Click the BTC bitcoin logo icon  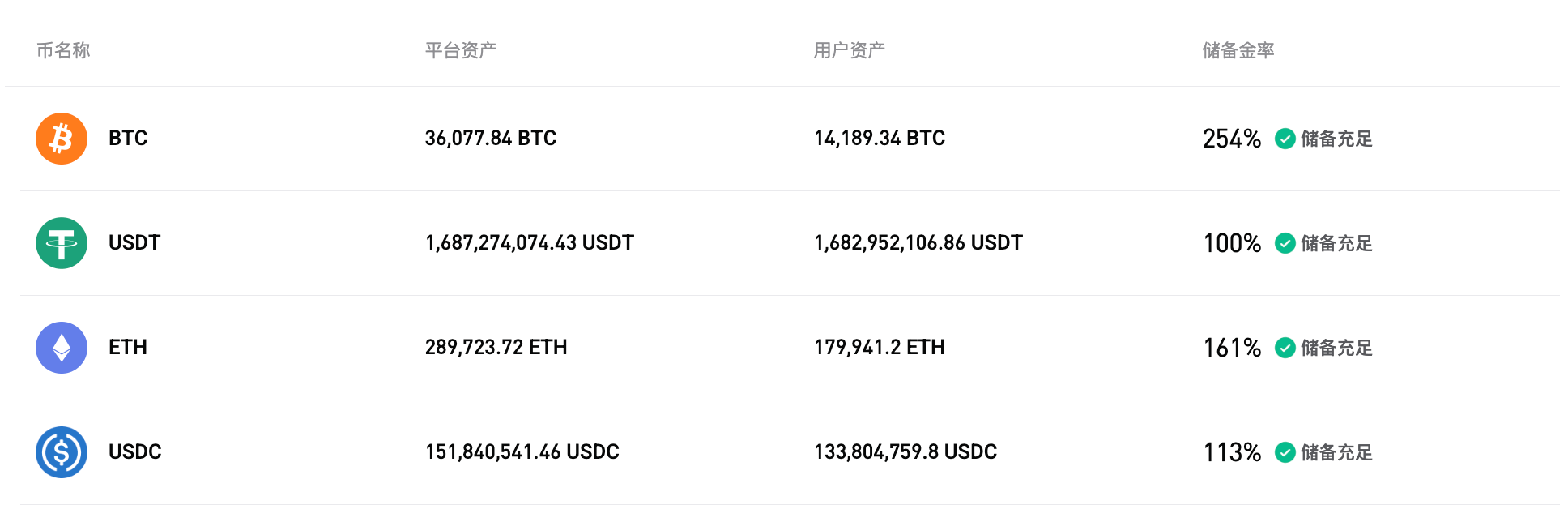tap(61, 138)
